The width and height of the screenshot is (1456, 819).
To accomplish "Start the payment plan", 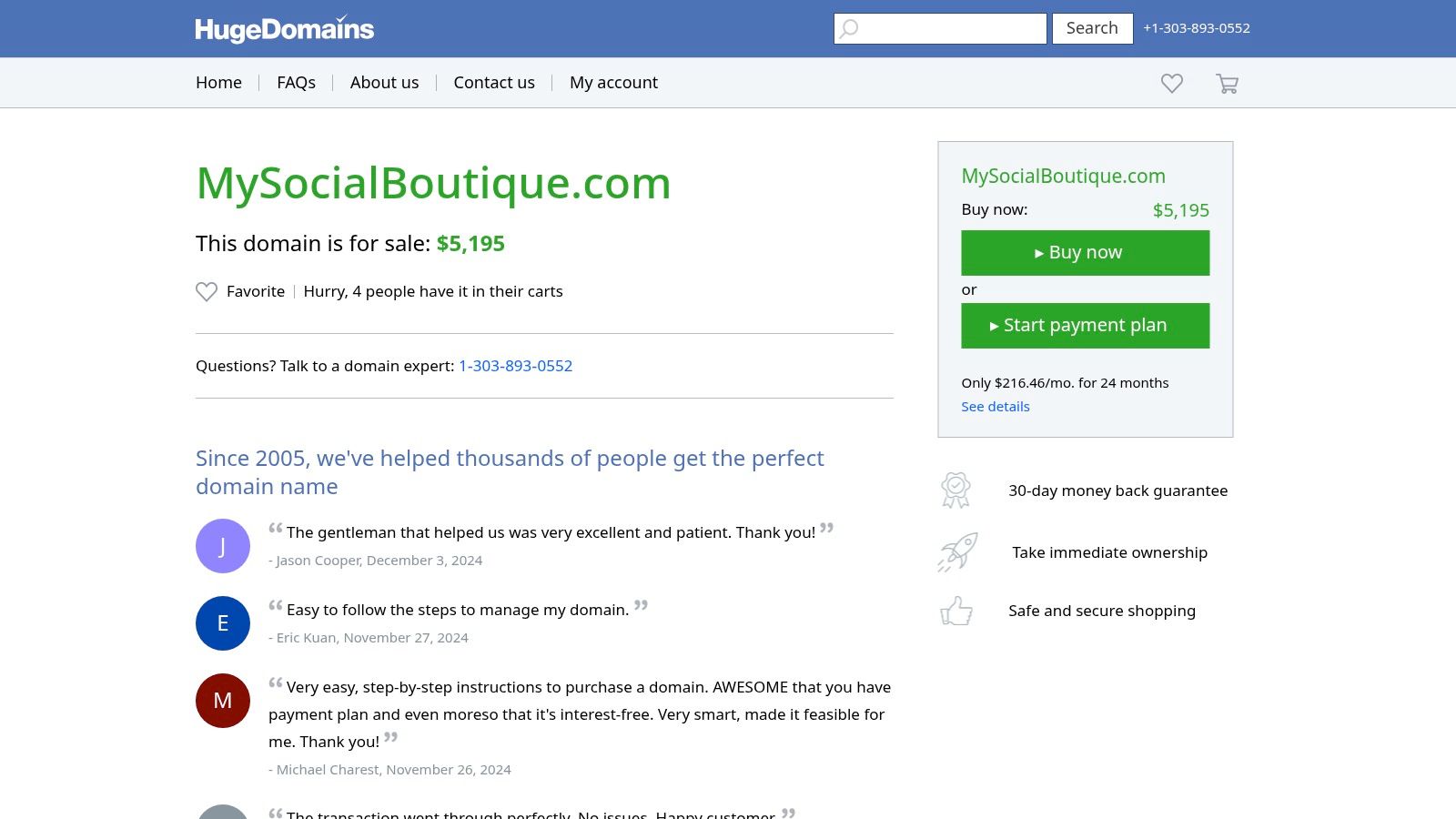I will (x=1085, y=326).
